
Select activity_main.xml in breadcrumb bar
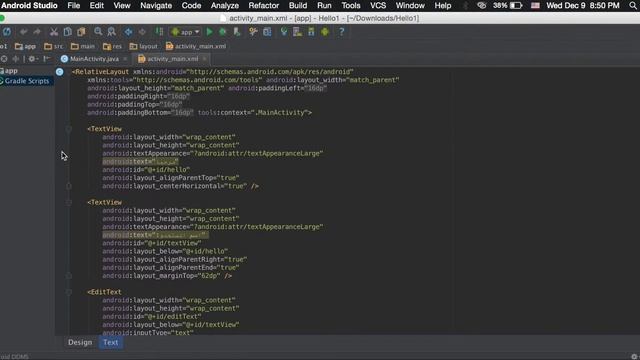tap(196, 47)
